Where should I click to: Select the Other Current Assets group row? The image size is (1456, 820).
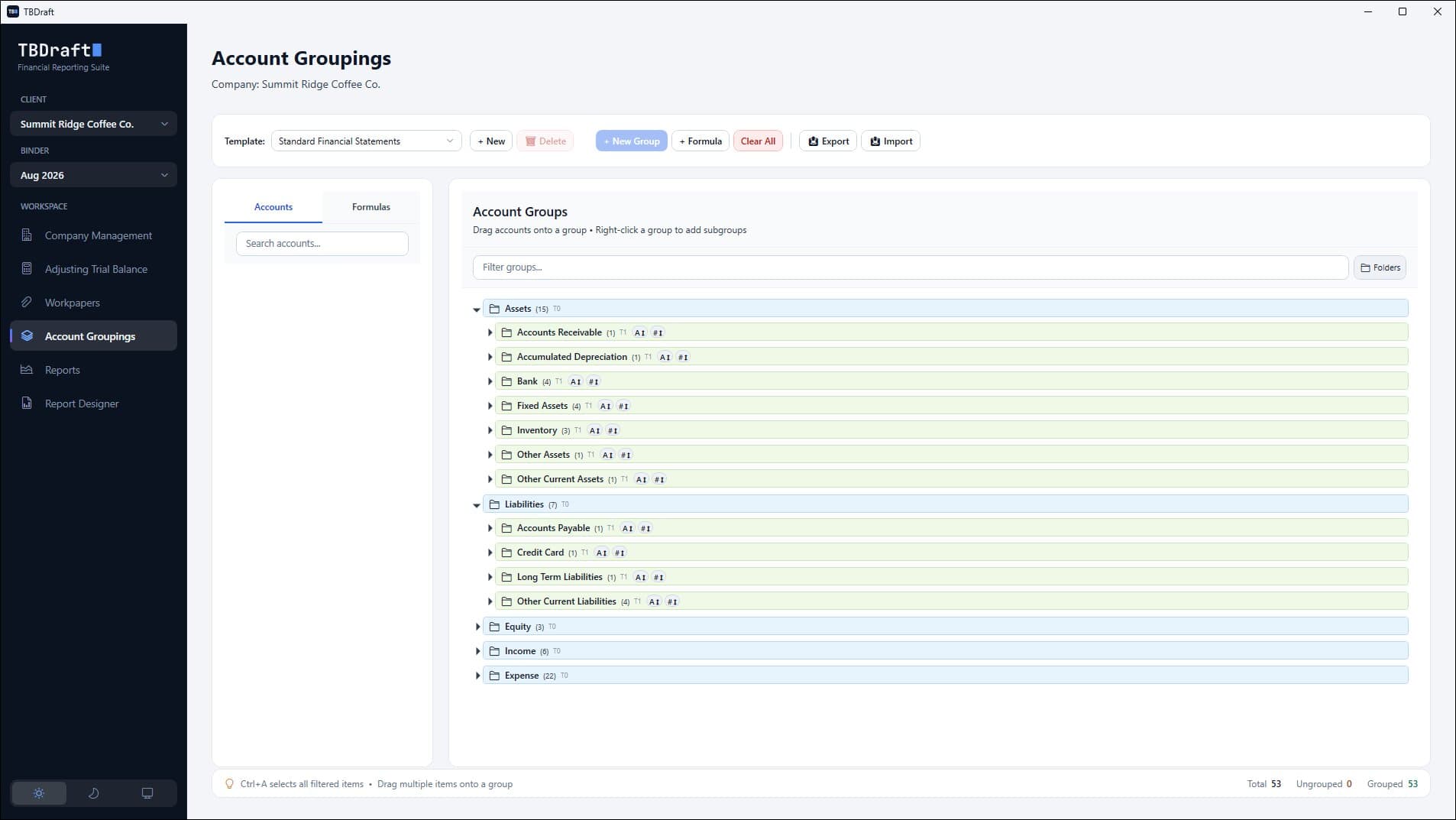[952, 479]
